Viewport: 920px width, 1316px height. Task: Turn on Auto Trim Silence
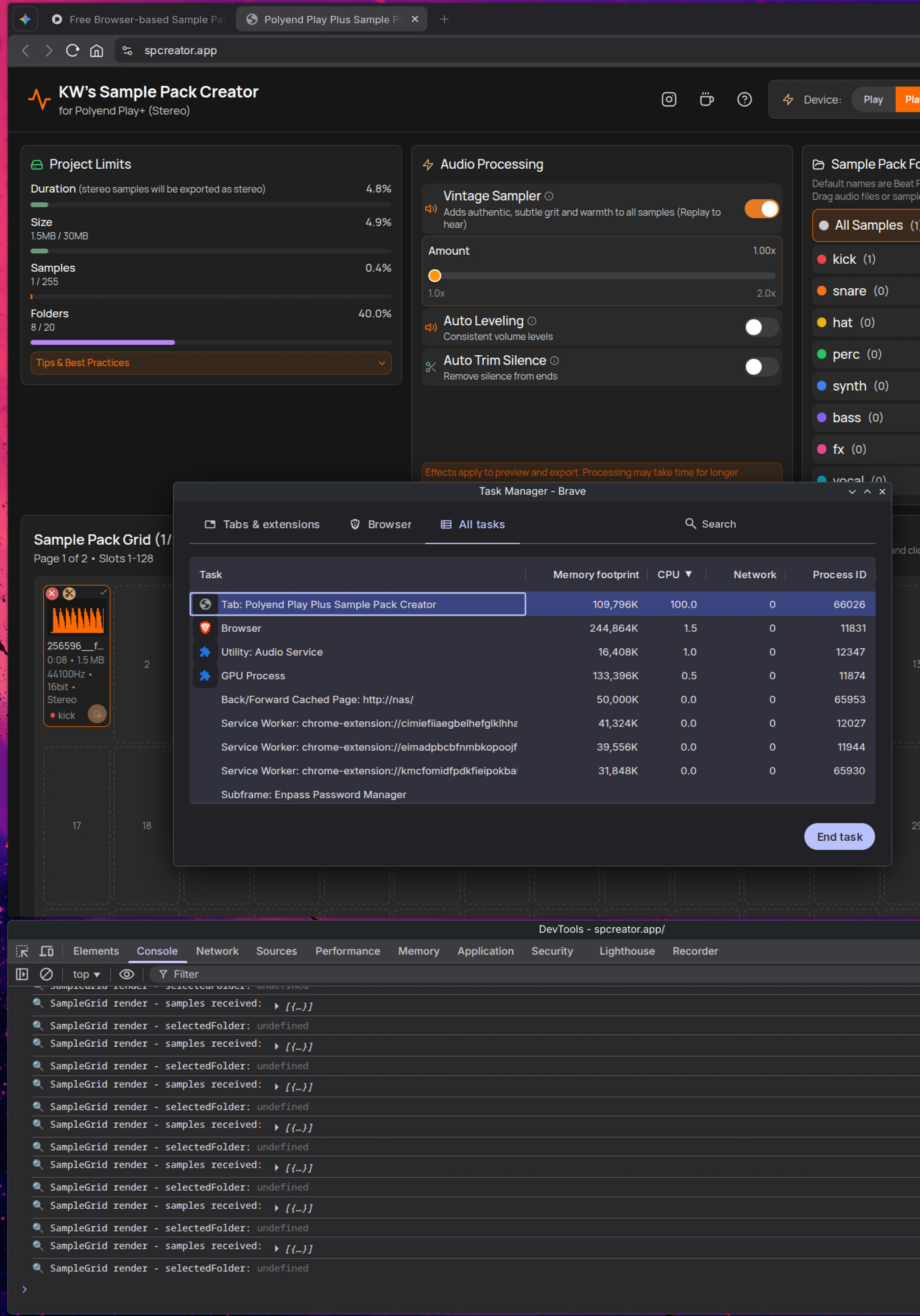tap(761, 367)
